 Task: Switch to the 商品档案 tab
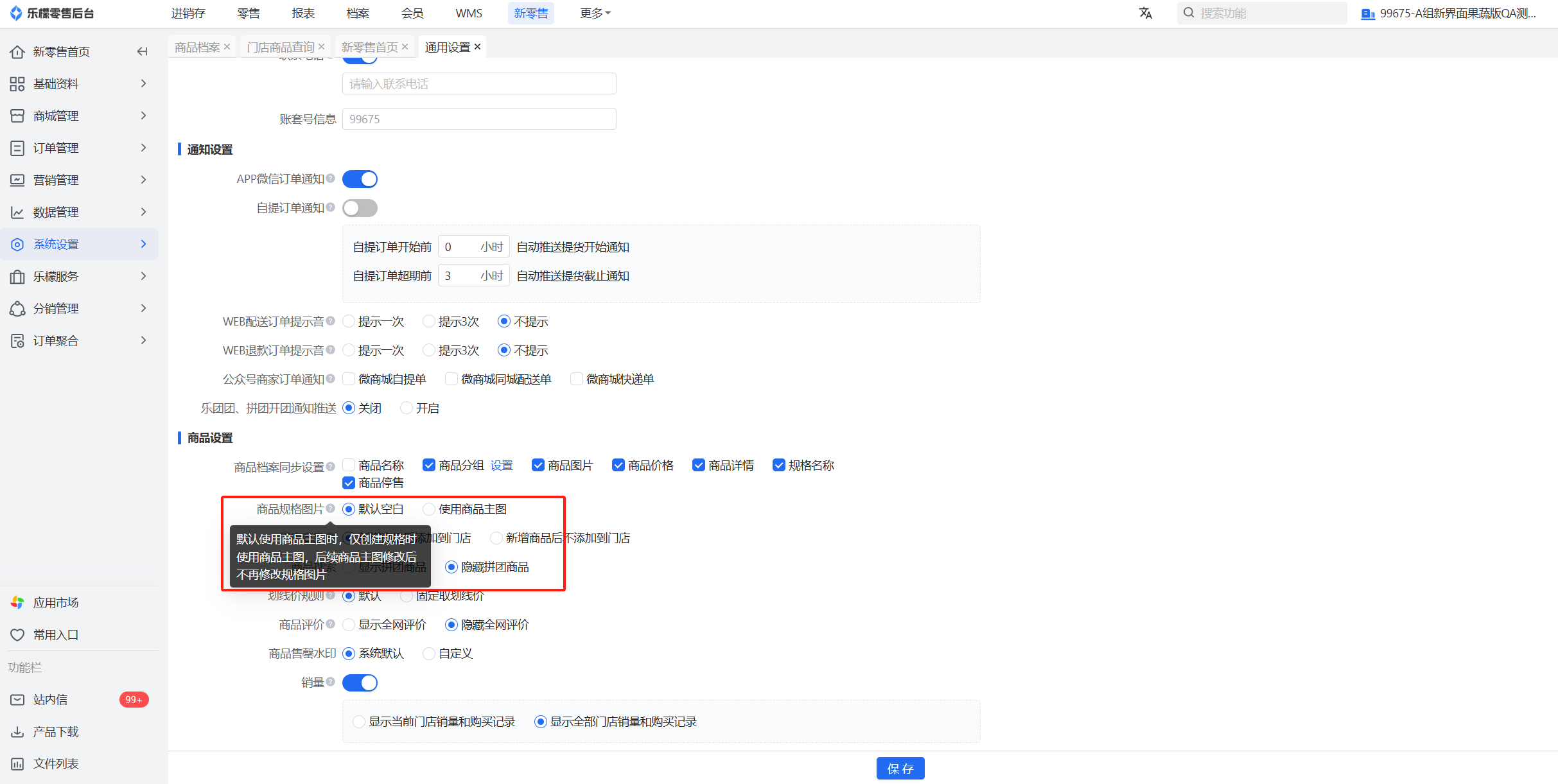pos(197,47)
